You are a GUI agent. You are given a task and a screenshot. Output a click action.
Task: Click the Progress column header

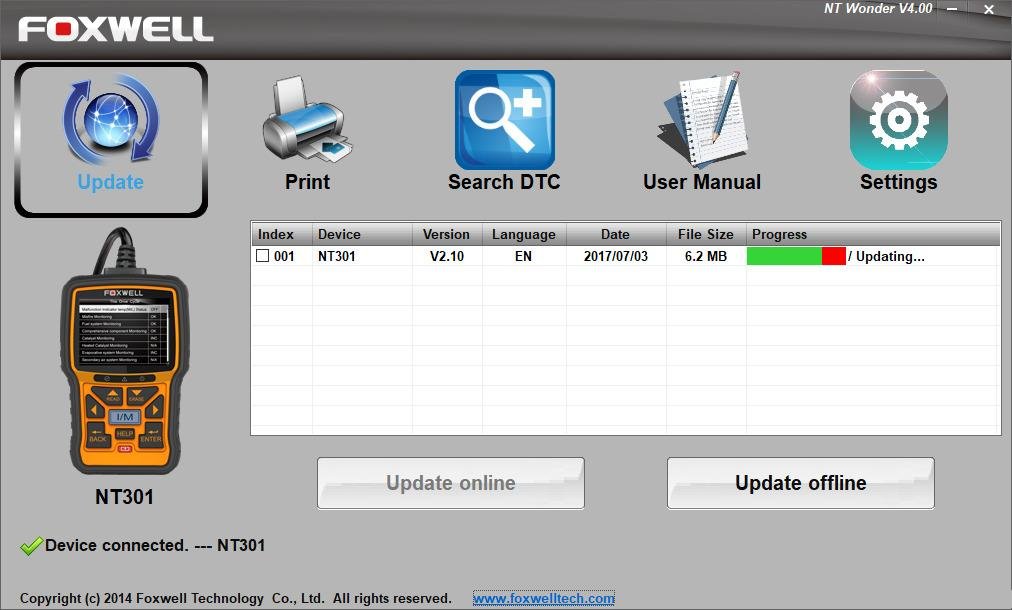pos(873,234)
